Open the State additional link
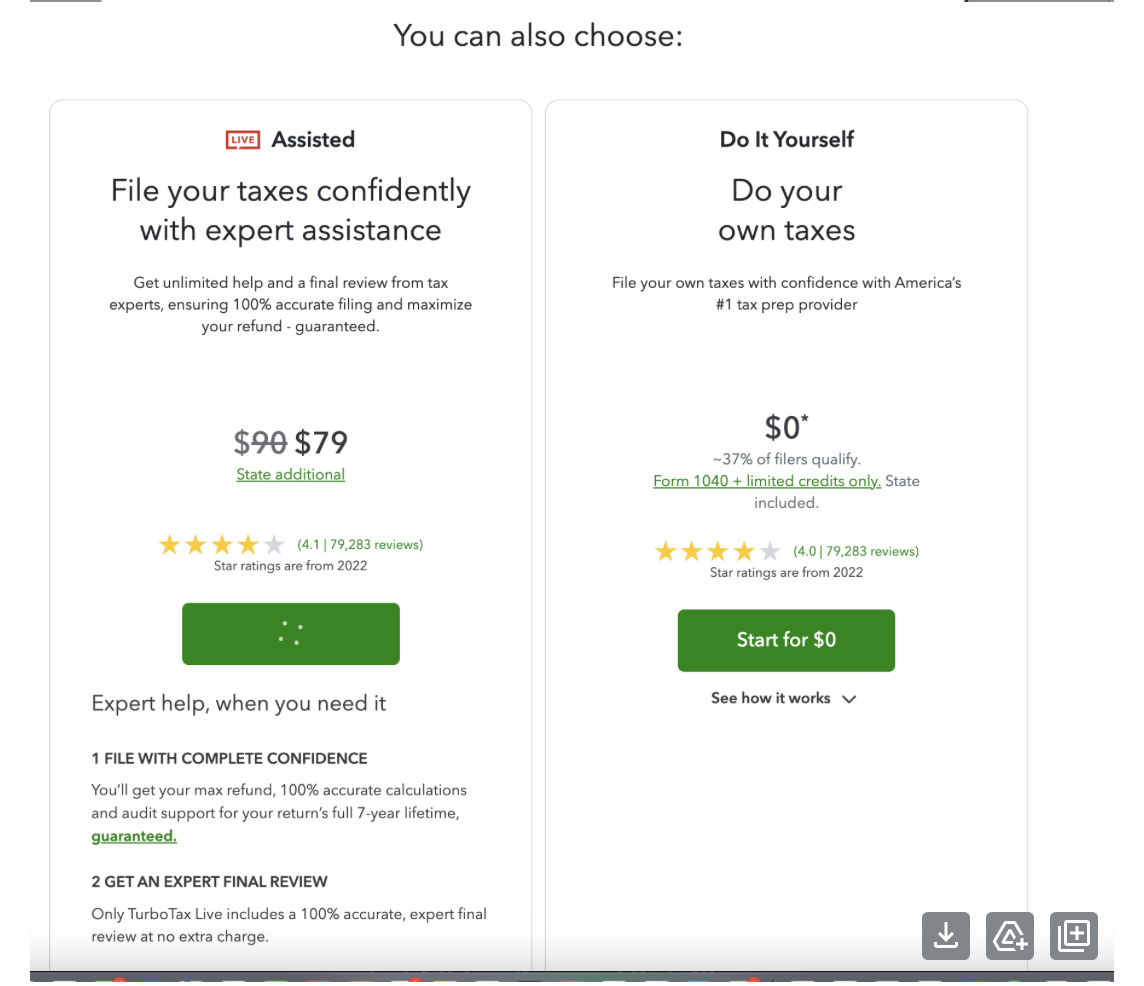Viewport: 1144px width, 986px height. tap(290, 473)
